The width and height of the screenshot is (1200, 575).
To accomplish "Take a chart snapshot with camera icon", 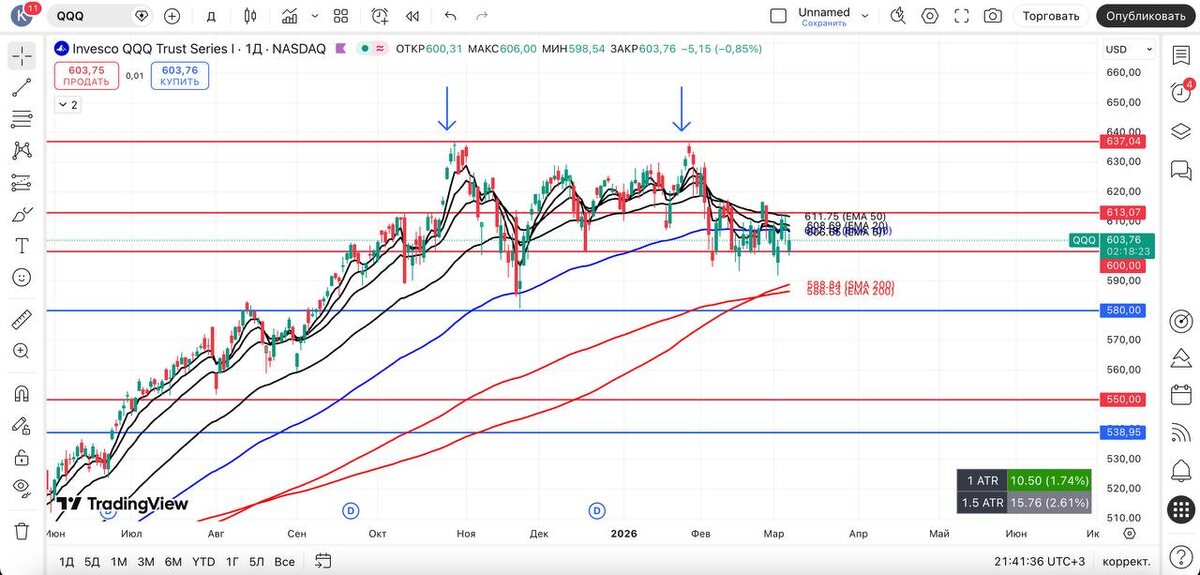I will pyautogui.click(x=992, y=16).
